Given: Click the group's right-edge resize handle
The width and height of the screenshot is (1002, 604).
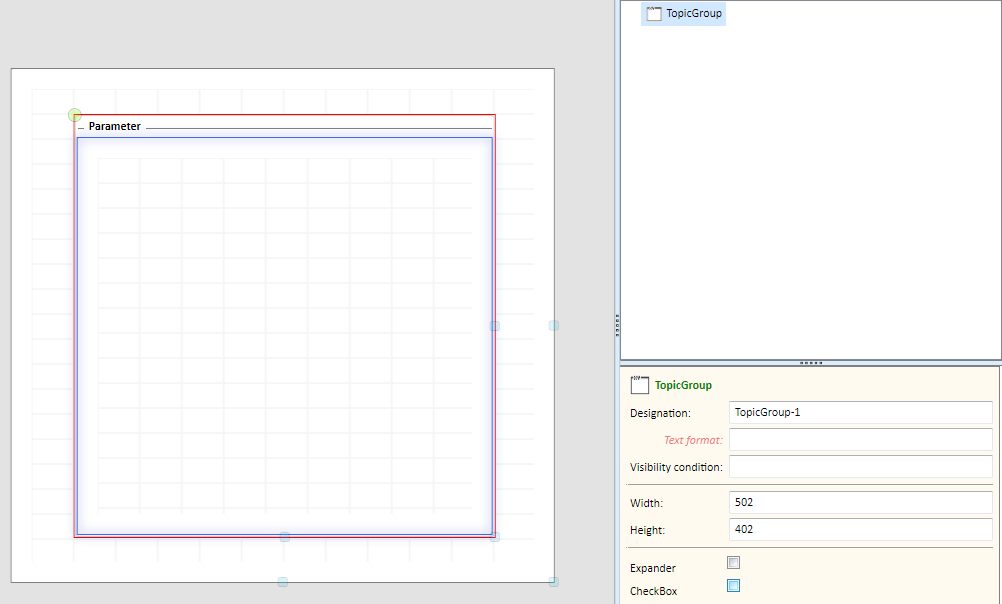Looking at the screenshot, I should (x=494, y=326).
